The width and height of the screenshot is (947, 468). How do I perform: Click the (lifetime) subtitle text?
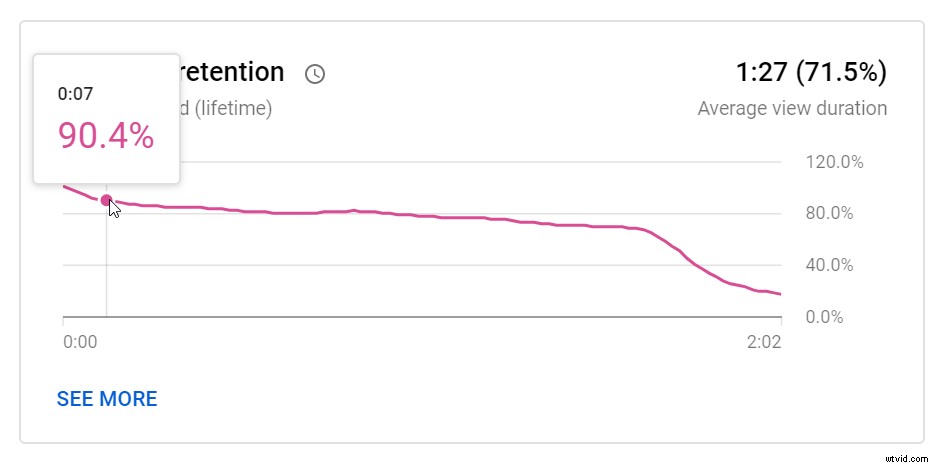[x=226, y=108]
